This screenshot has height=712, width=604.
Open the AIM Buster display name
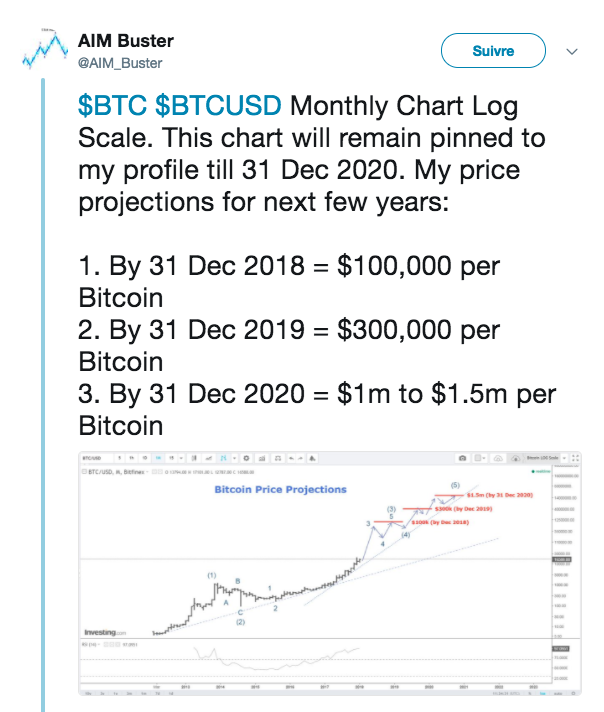126,41
